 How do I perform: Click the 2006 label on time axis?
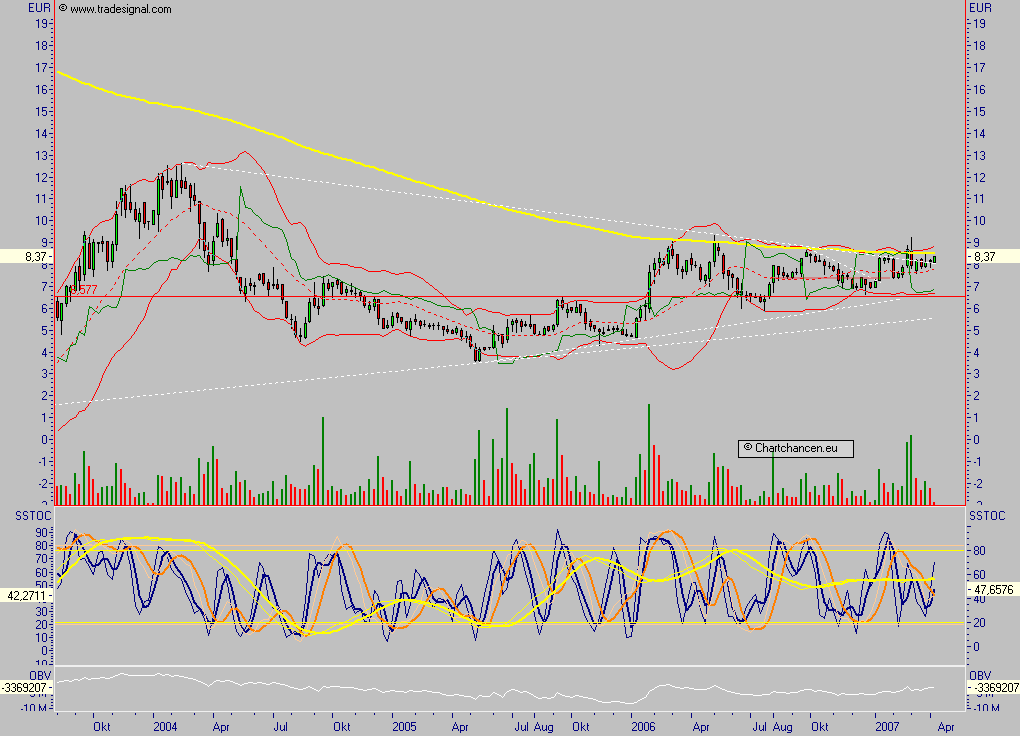[643, 726]
